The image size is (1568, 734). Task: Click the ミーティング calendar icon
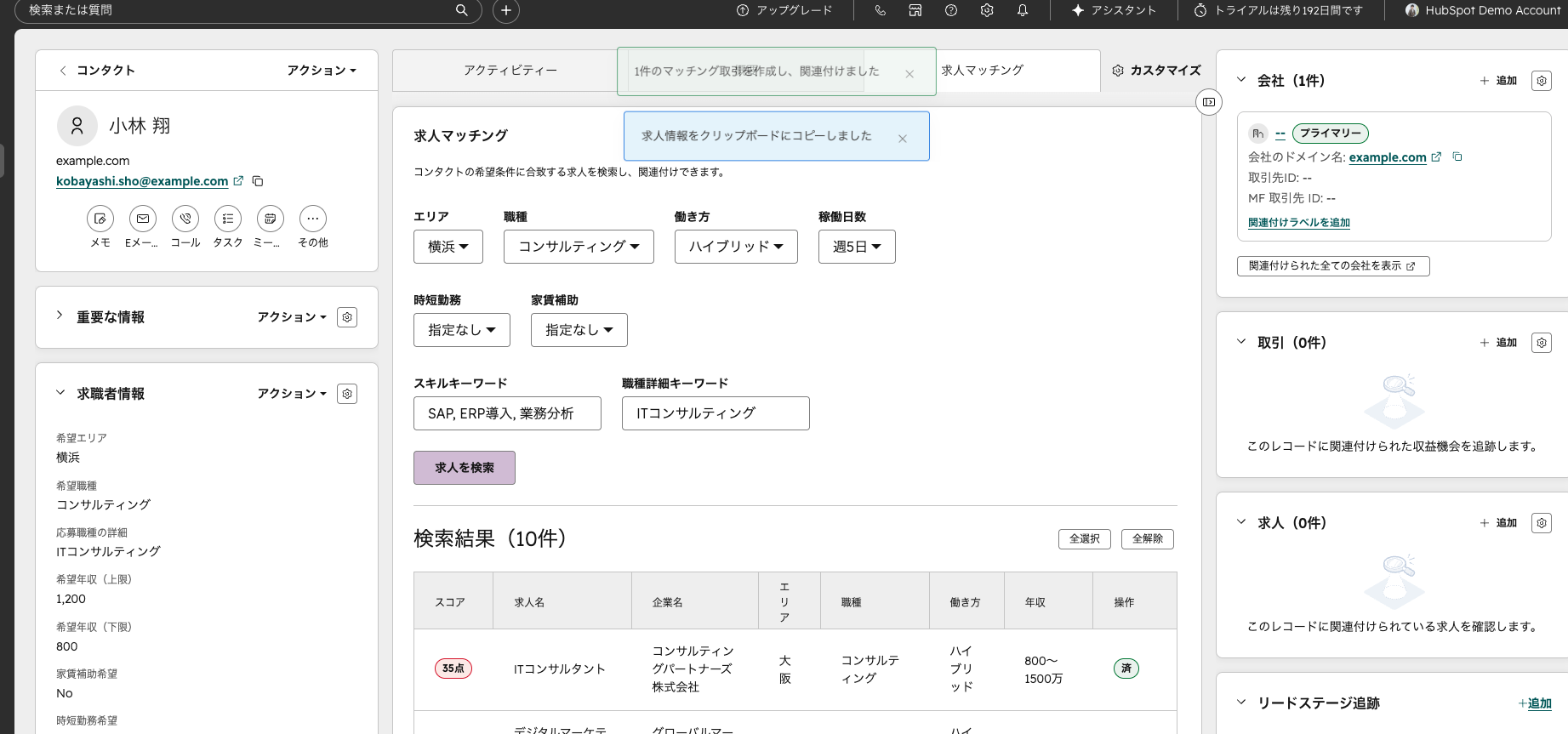click(x=271, y=219)
